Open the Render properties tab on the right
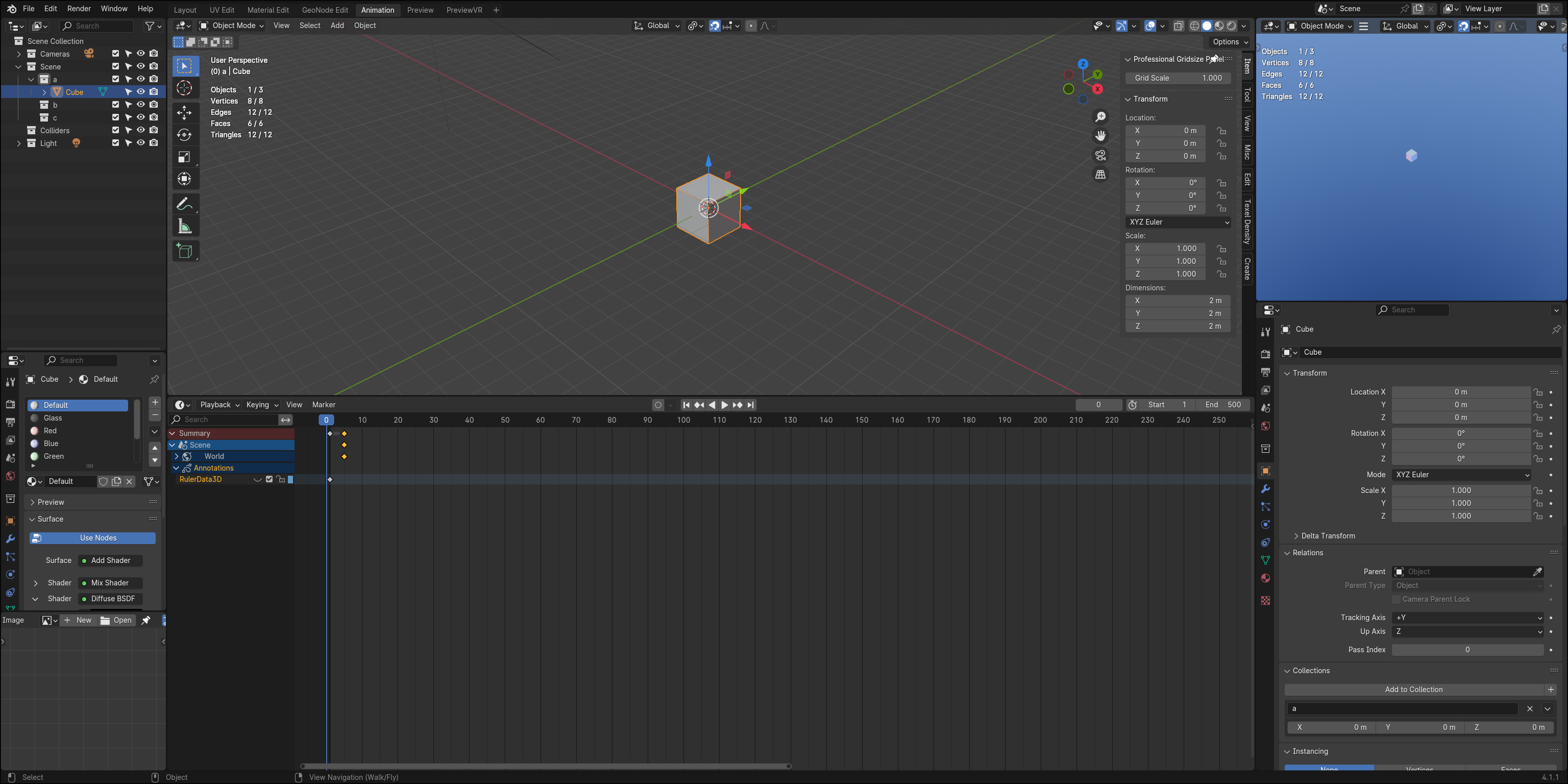Image resolution: width=1568 pixels, height=784 pixels. pyautogui.click(x=1265, y=354)
